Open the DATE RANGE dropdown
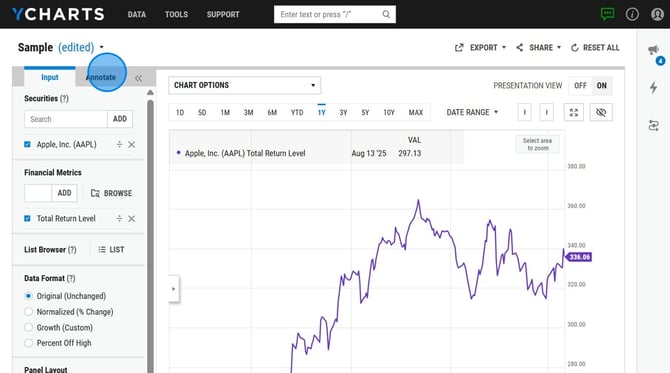This screenshot has width=670, height=373. pyautogui.click(x=472, y=112)
